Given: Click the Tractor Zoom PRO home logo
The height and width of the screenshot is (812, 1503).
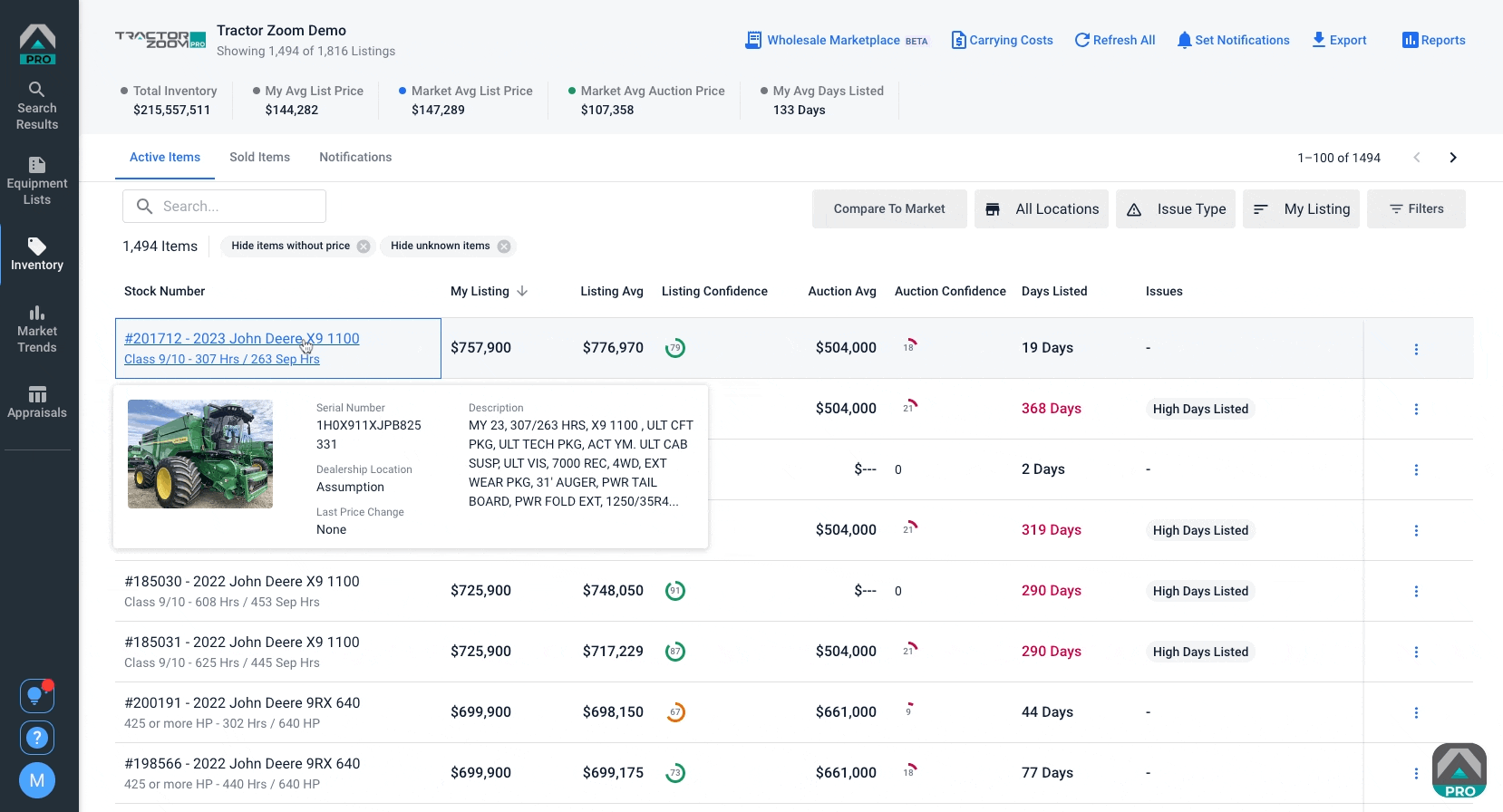Looking at the screenshot, I should (x=37, y=44).
